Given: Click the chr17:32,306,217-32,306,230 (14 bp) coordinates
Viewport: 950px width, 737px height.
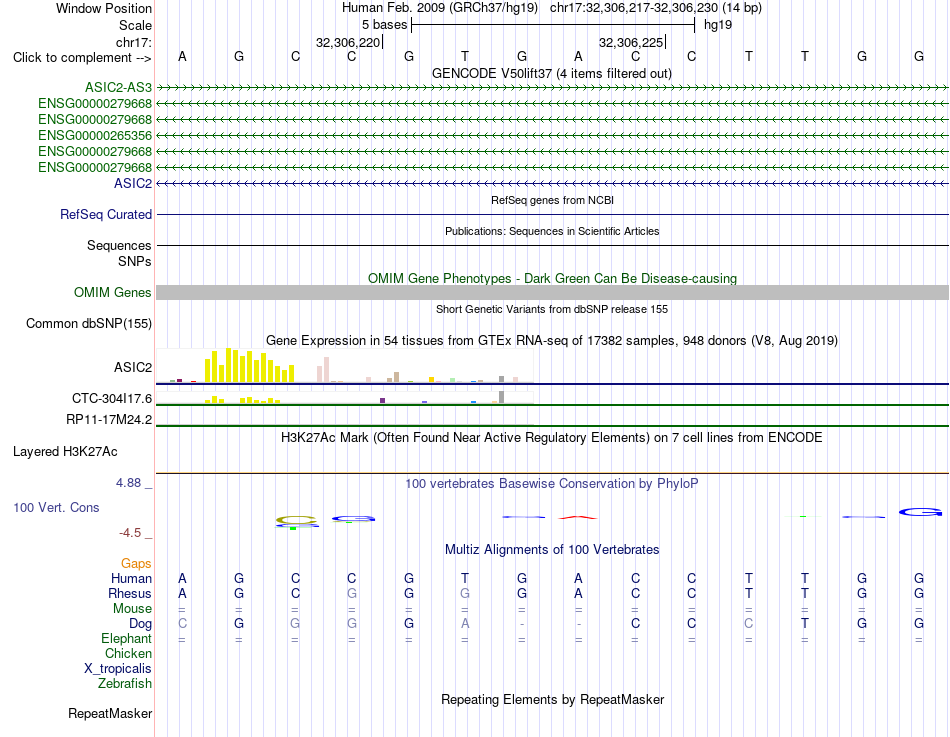Looking at the screenshot, I should click(x=656, y=8).
